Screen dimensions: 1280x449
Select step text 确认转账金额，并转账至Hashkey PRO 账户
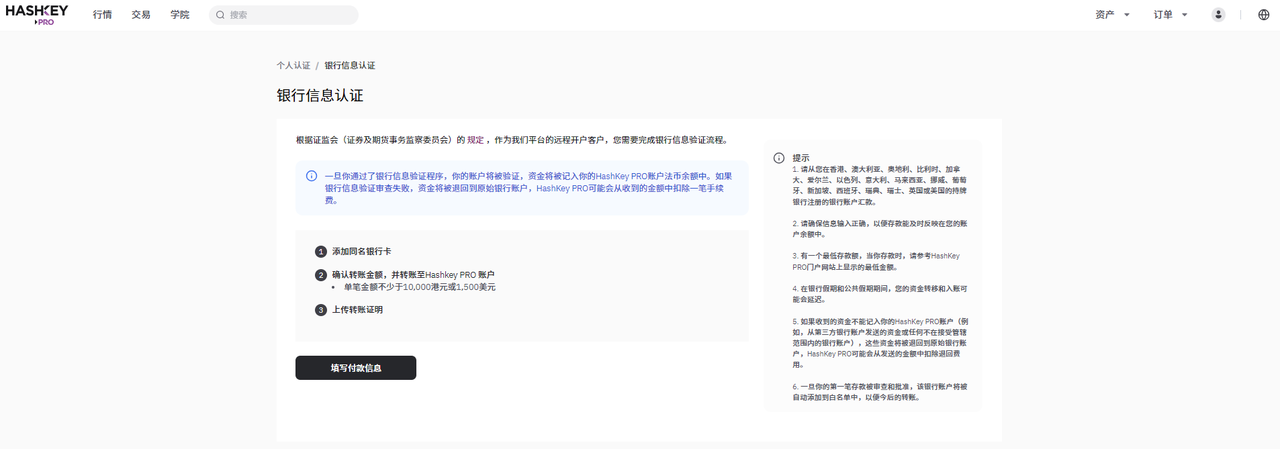pyautogui.click(x=413, y=274)
